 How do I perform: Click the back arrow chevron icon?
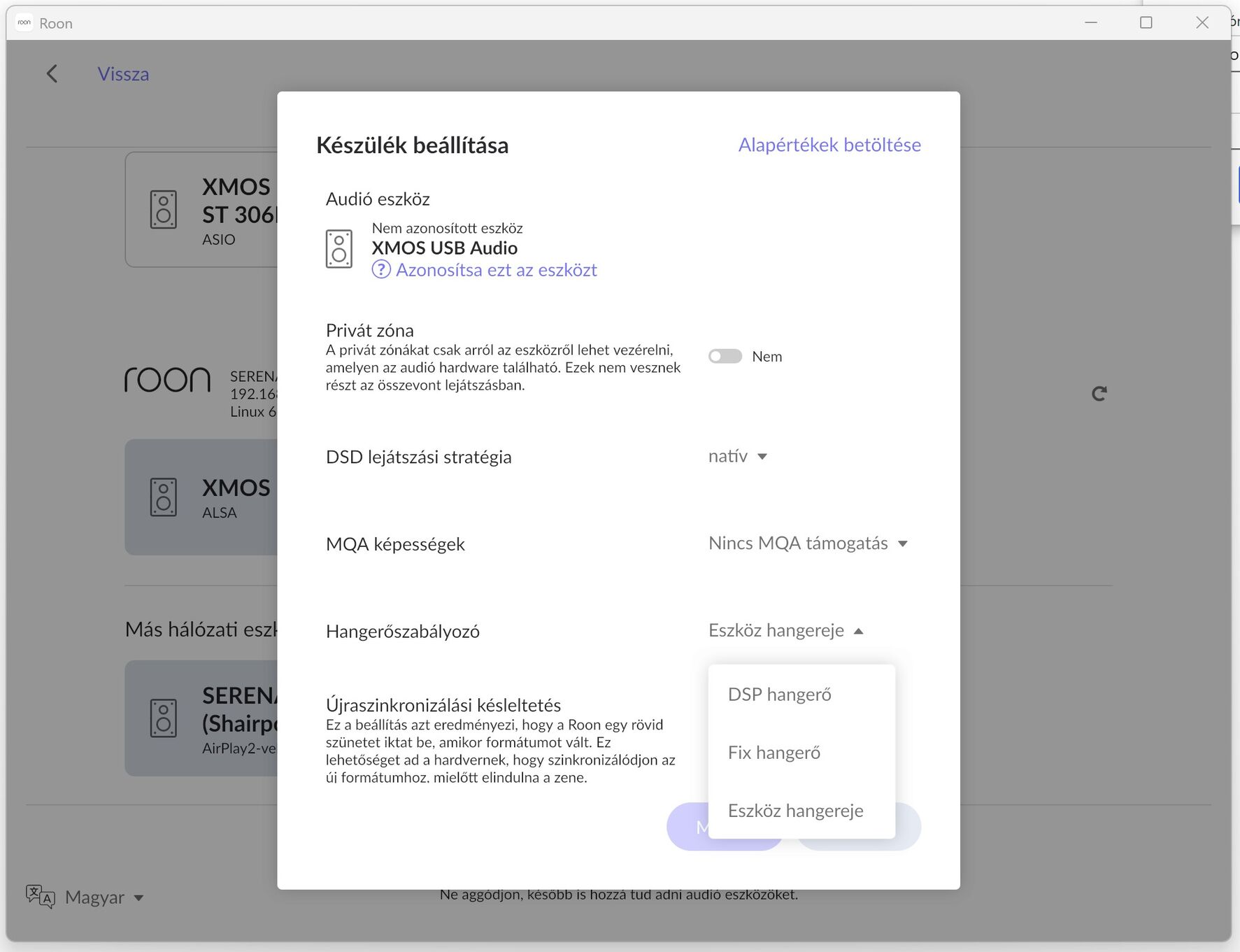click(52, 74)
